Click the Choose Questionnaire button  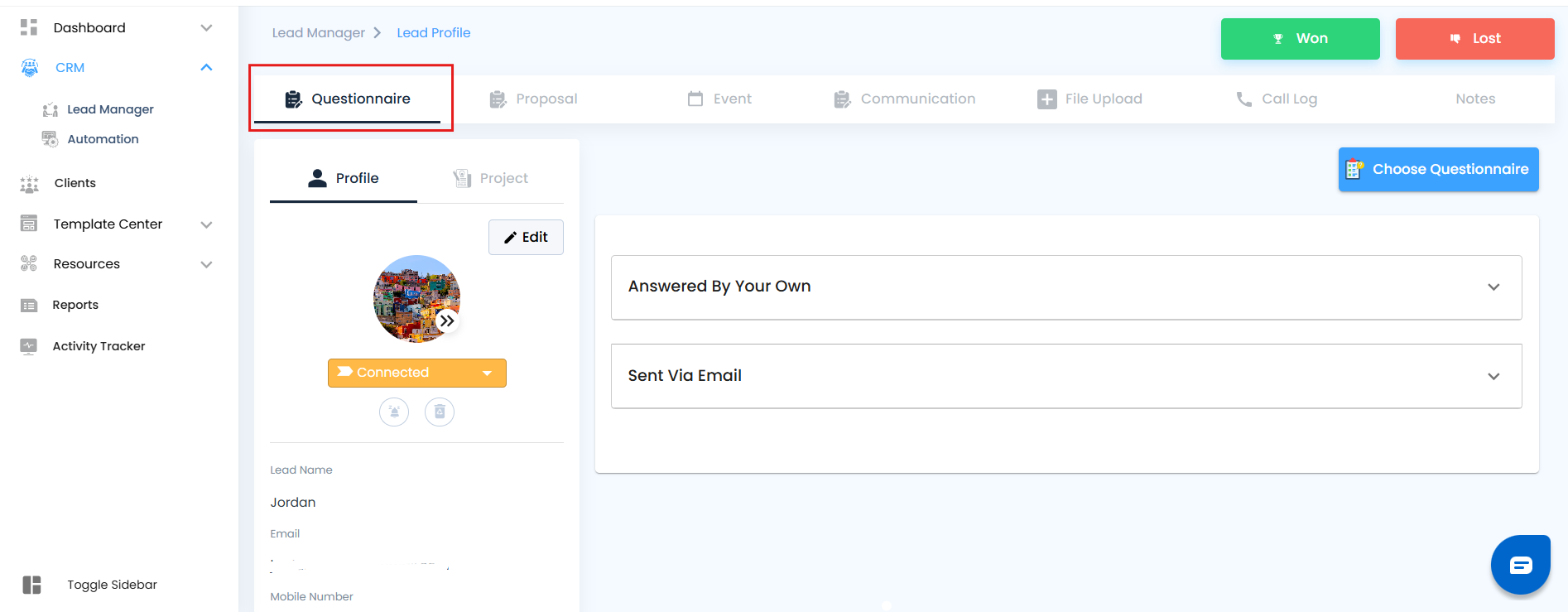coord(1438,170)
